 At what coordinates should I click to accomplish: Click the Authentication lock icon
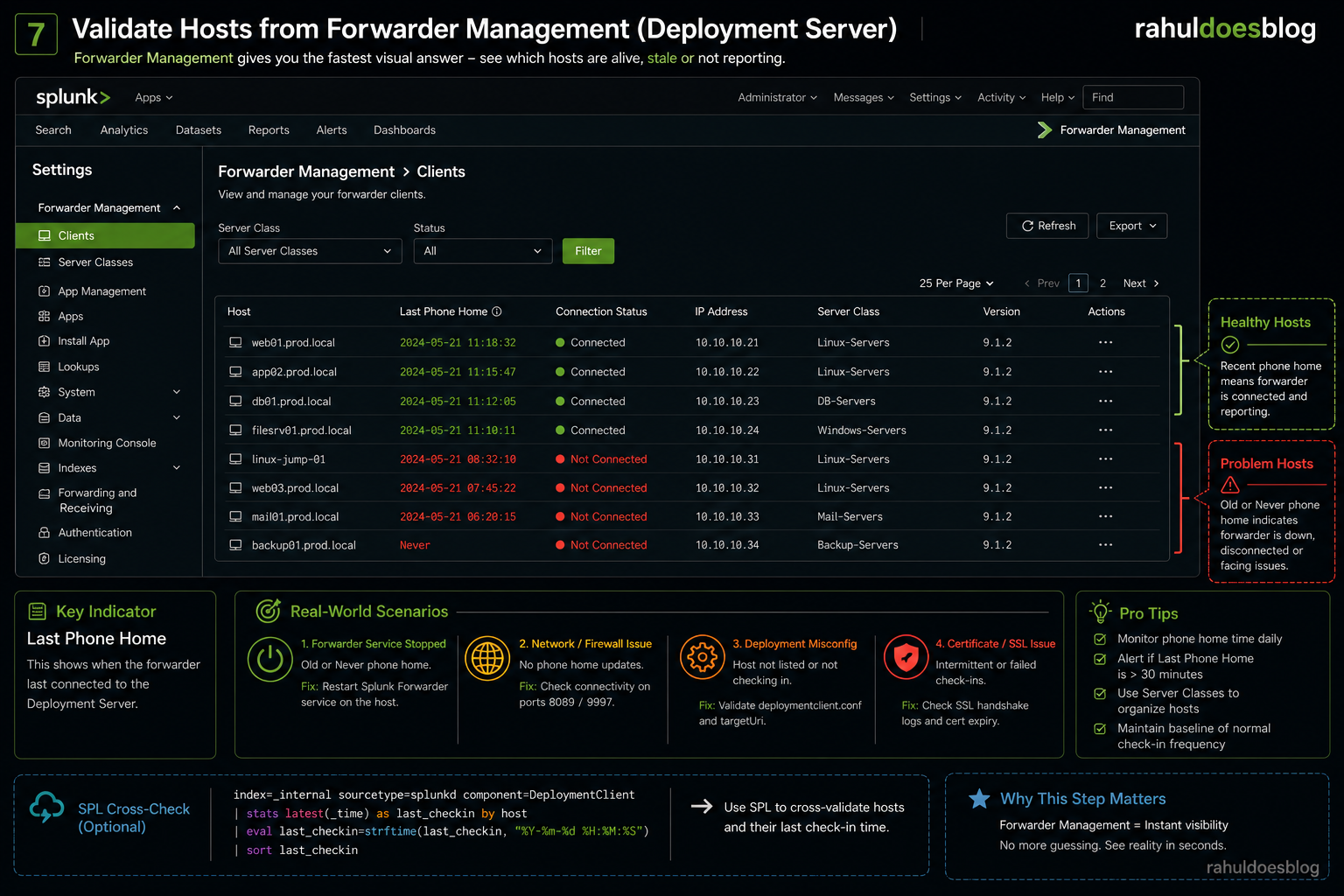tap(45, 533)
